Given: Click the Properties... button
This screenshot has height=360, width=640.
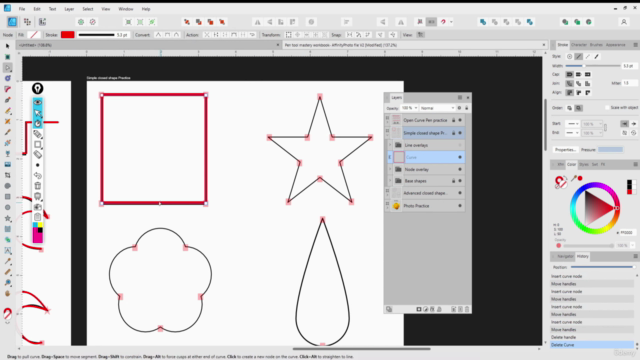Looking at the screenshot, I should pyautogui.click(x=565, y=150).
